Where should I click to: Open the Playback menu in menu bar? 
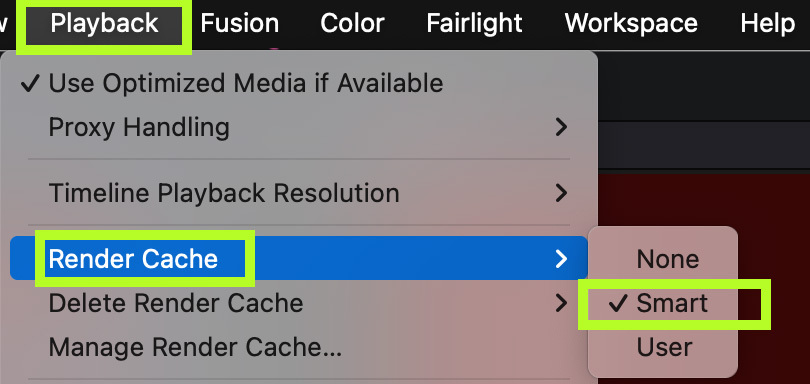point(104,24)
